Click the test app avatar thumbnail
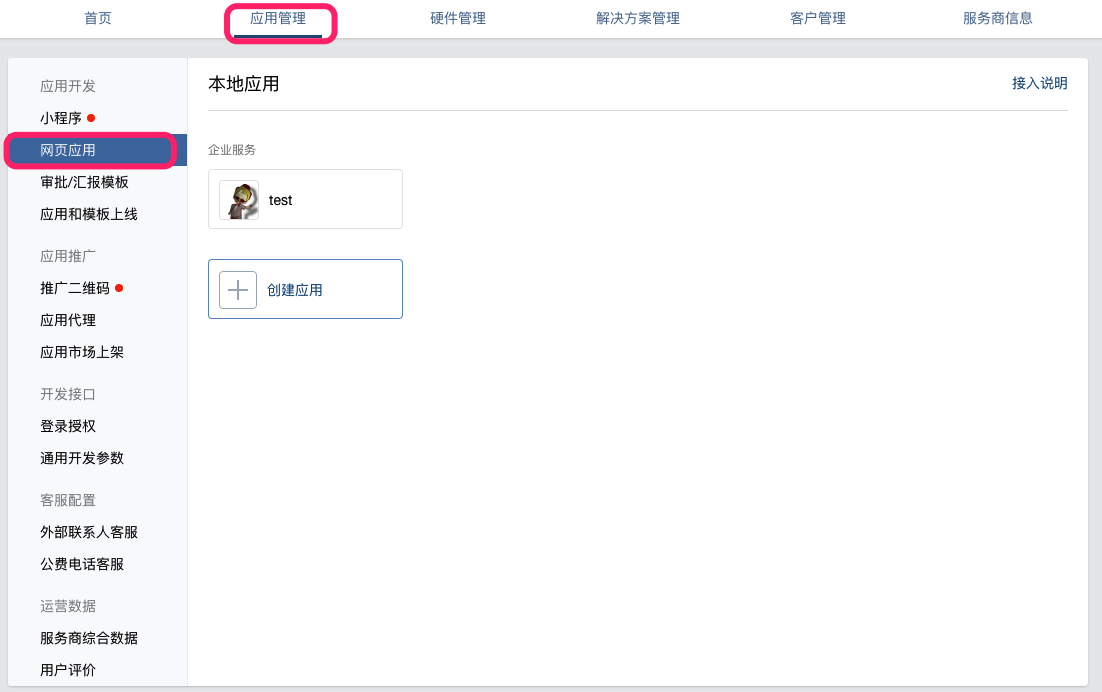Screen dimensions: 1102x692 point(239,200)
